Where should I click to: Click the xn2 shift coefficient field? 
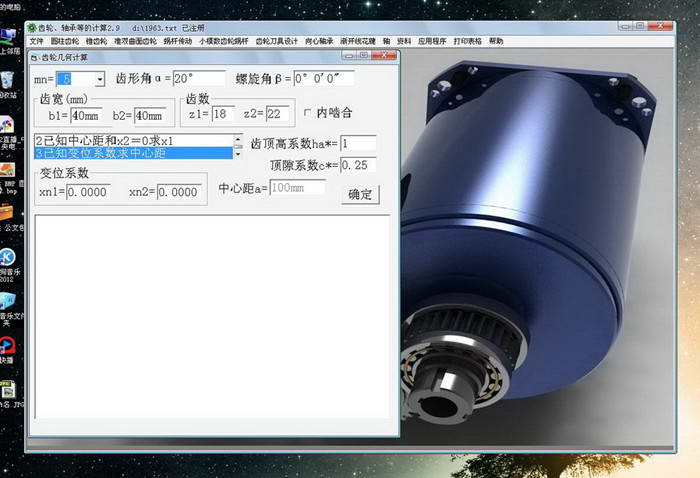coord(179,192)
